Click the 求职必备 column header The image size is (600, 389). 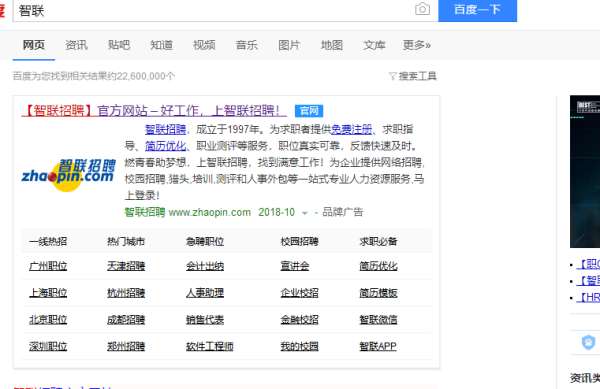(x=378, y=242)
